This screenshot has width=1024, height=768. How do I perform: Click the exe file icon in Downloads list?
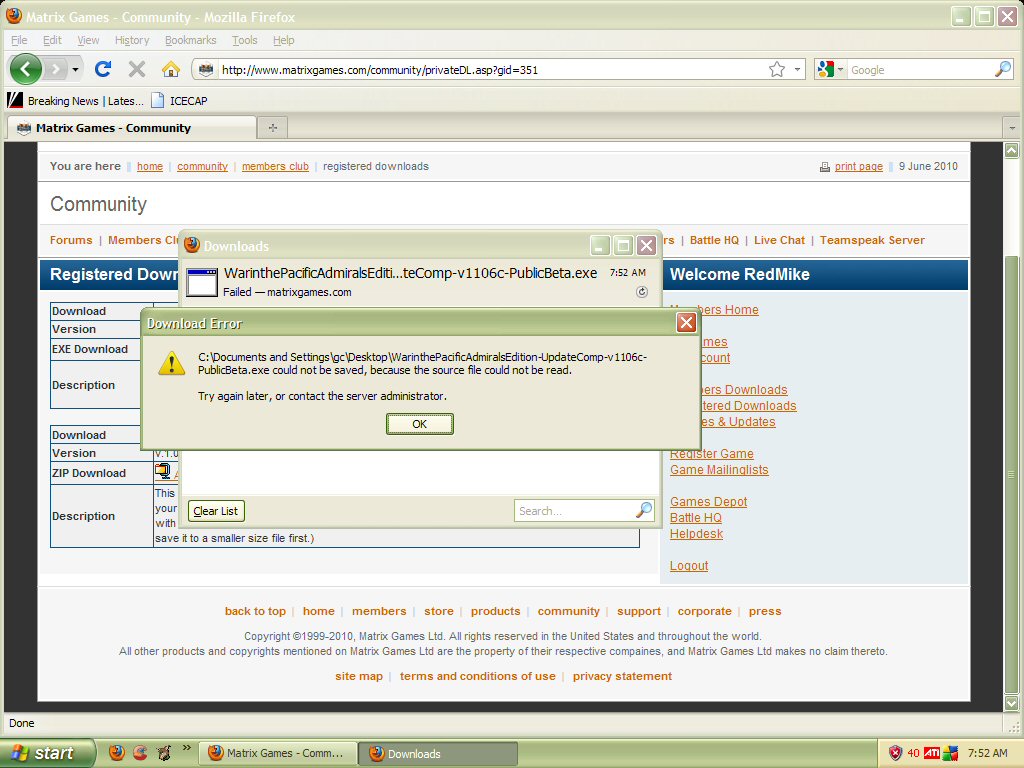pos(202,282)
